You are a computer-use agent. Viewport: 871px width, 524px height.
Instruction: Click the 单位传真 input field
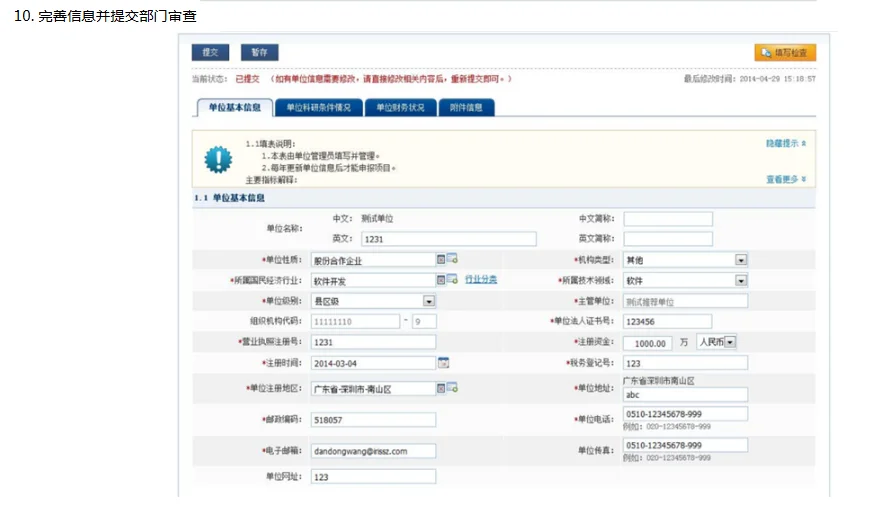pos(685,445)
